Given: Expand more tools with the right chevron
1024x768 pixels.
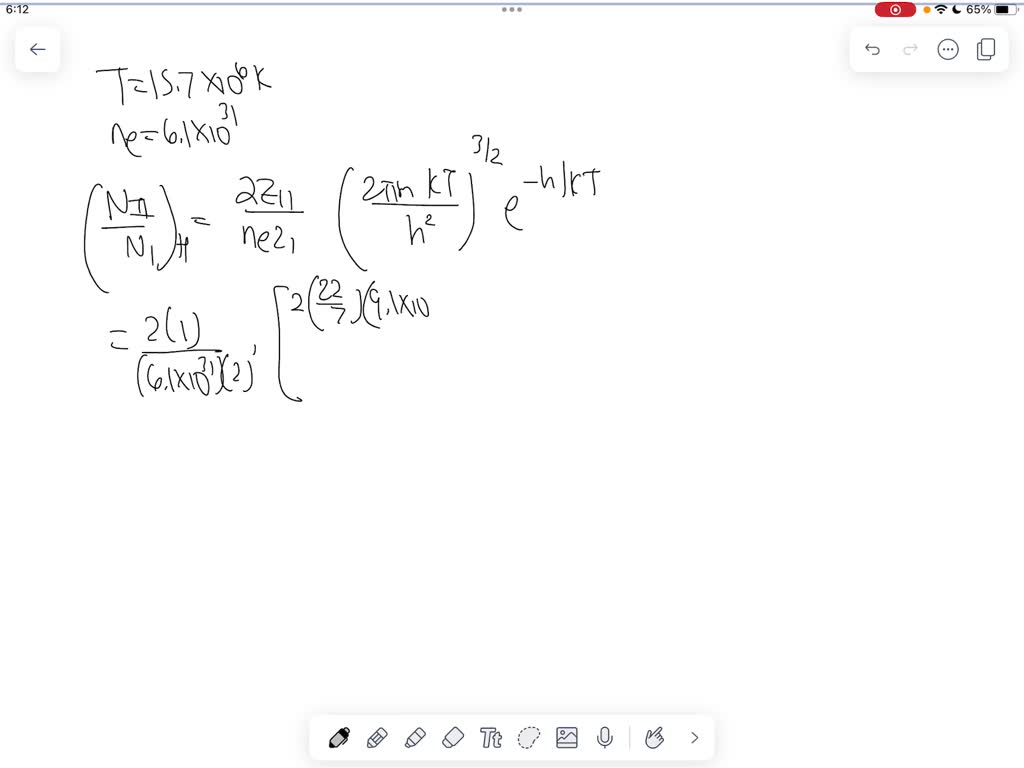Looking at the screenshot, I should pyautogui.click(x=694, y=737).
